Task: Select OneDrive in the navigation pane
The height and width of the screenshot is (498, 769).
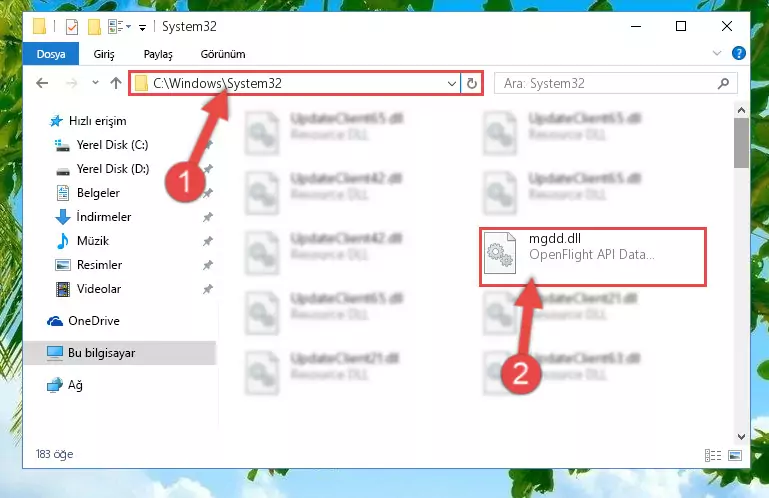Action: pos(94,321)
